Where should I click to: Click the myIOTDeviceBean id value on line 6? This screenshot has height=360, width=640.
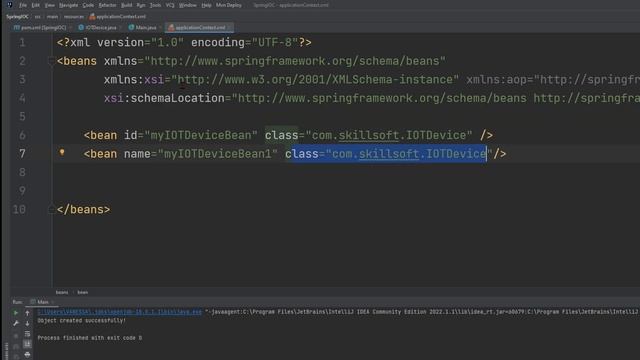click(x=201, y=135)
